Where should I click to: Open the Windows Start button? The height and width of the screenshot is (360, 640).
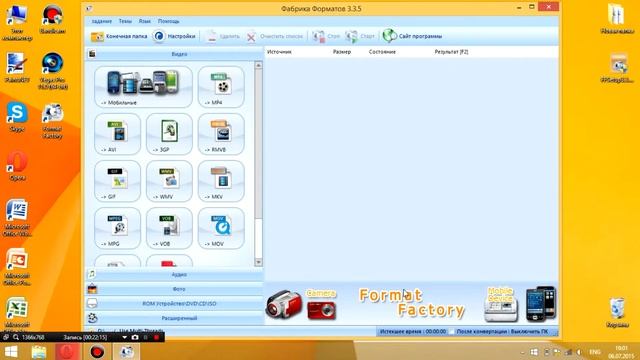click(x=11, y=352)
